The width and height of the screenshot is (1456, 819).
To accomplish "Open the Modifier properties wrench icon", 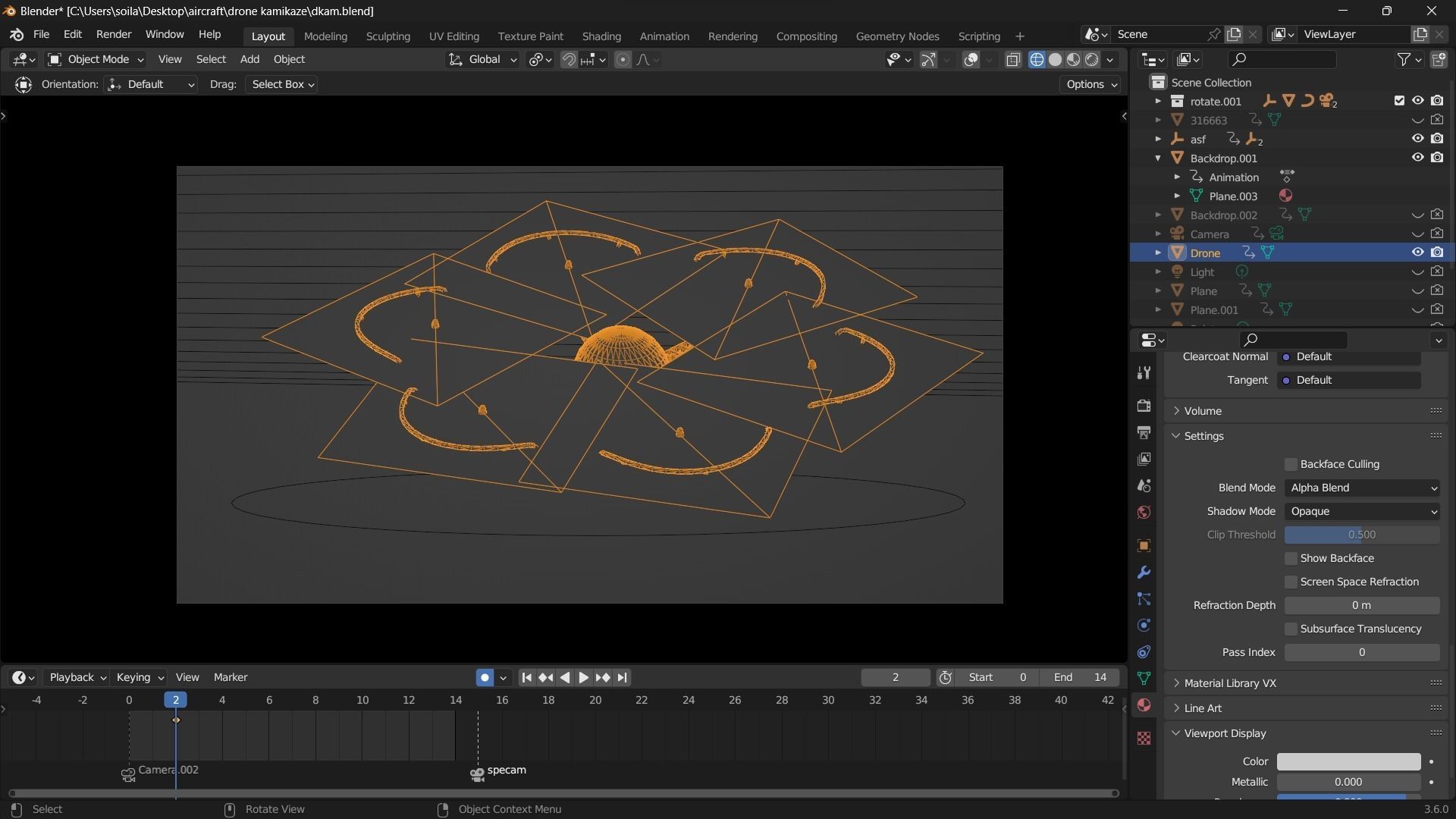I will click(1144, 573).
